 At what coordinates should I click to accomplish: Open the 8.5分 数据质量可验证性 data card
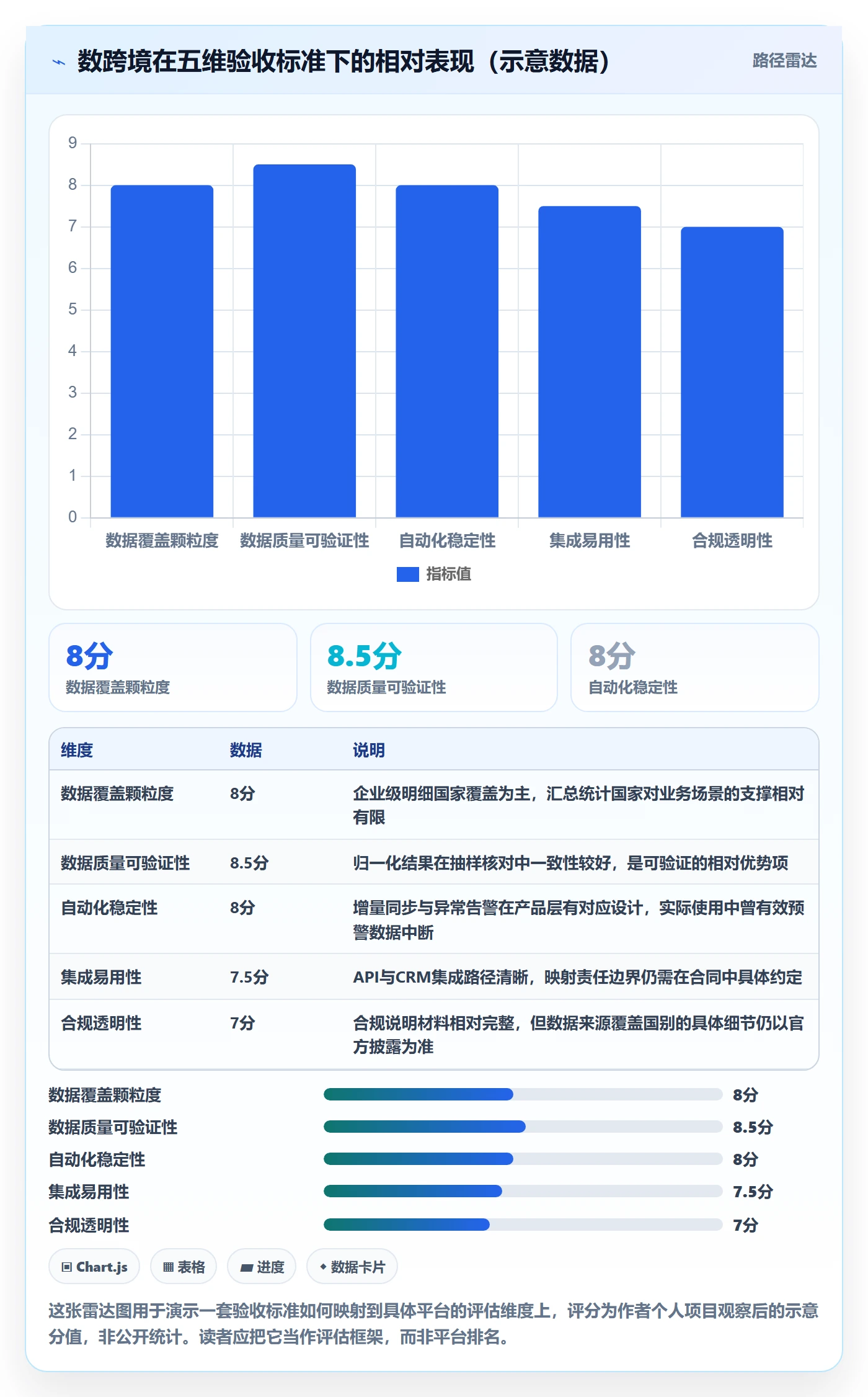pos(434,667)
